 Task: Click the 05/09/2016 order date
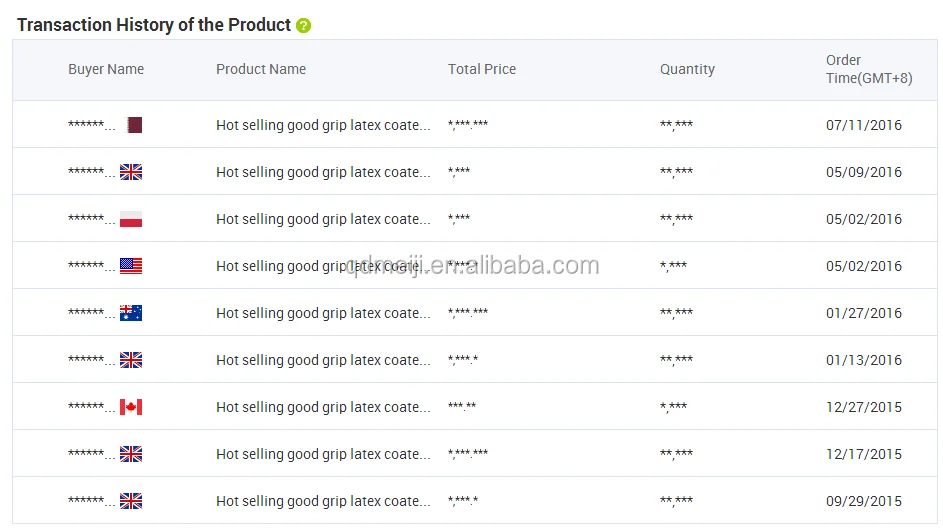tap(864, 172)
